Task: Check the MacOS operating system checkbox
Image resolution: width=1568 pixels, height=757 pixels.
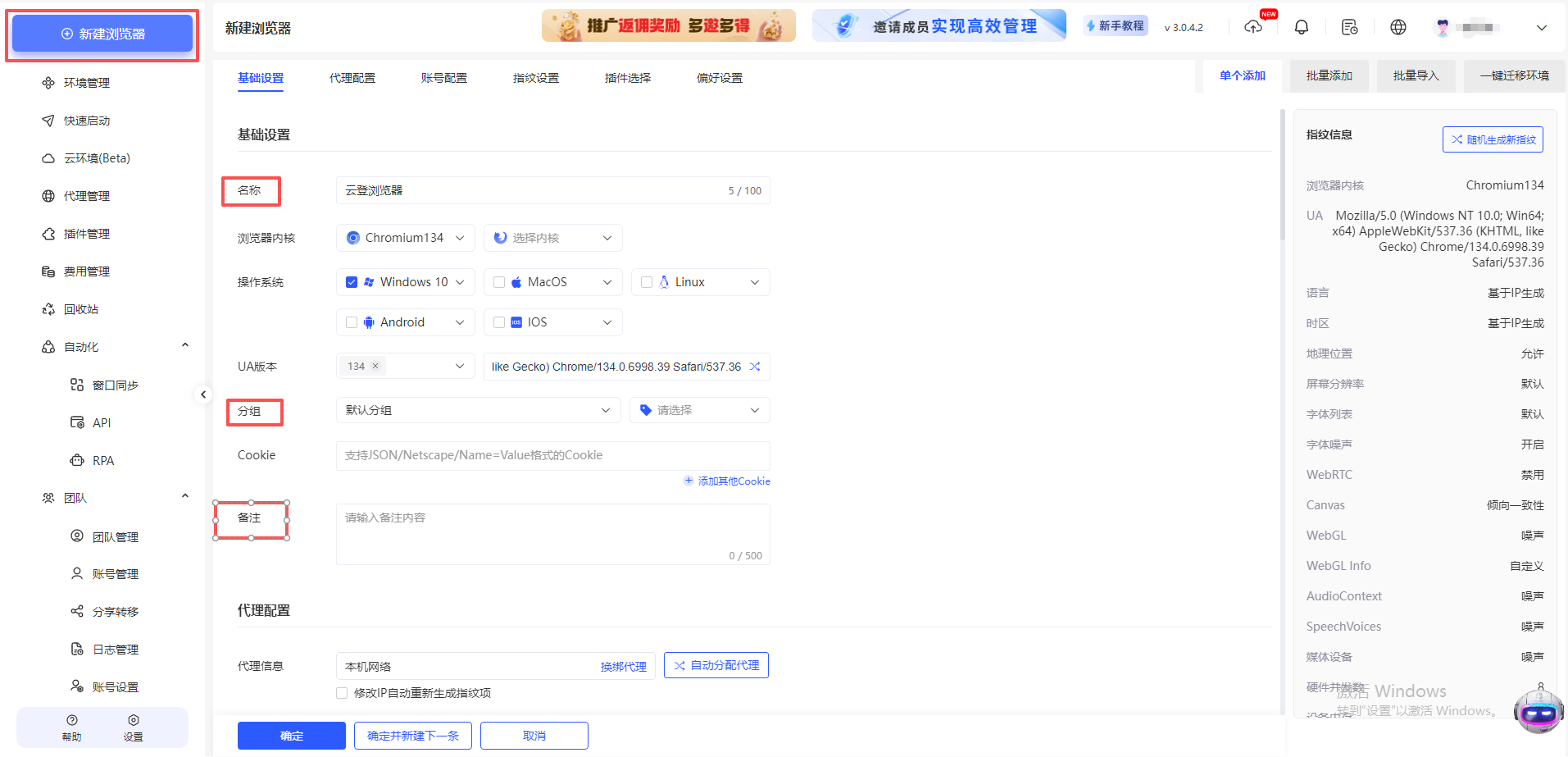Action: tap(499, 281)
